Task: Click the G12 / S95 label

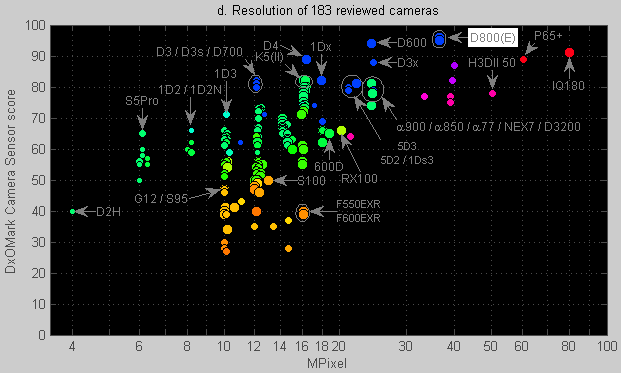Action: pos(161,198)
